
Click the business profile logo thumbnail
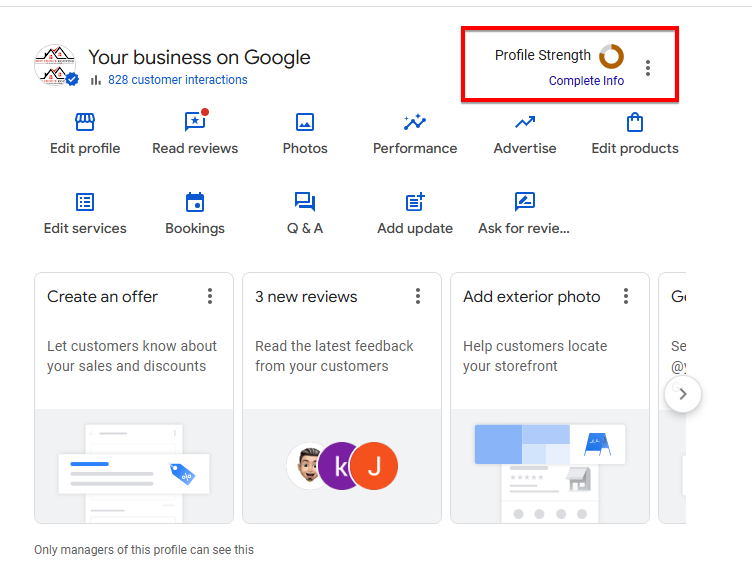coord(55,66)
